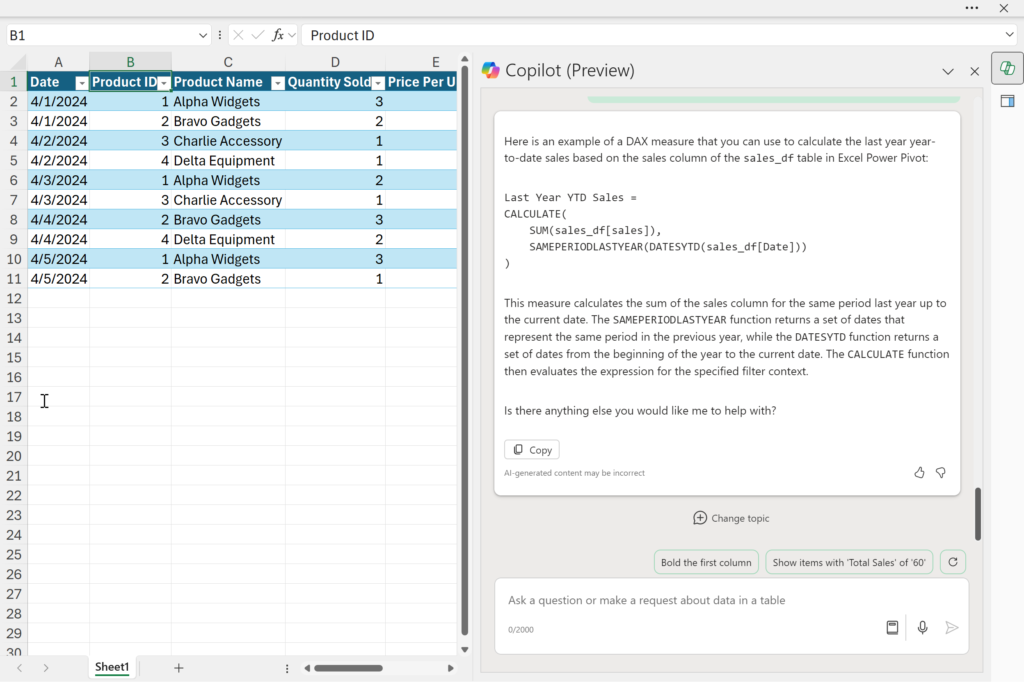This screenshot has height=683, width=1024.
Task: Toggle the Copilot pane icon in side rail
Action: click(x=1007, y=68)
